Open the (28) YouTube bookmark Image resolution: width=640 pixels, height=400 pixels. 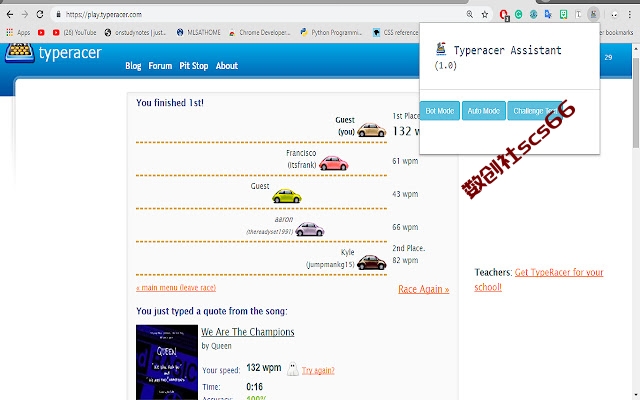tap(74, 32)
